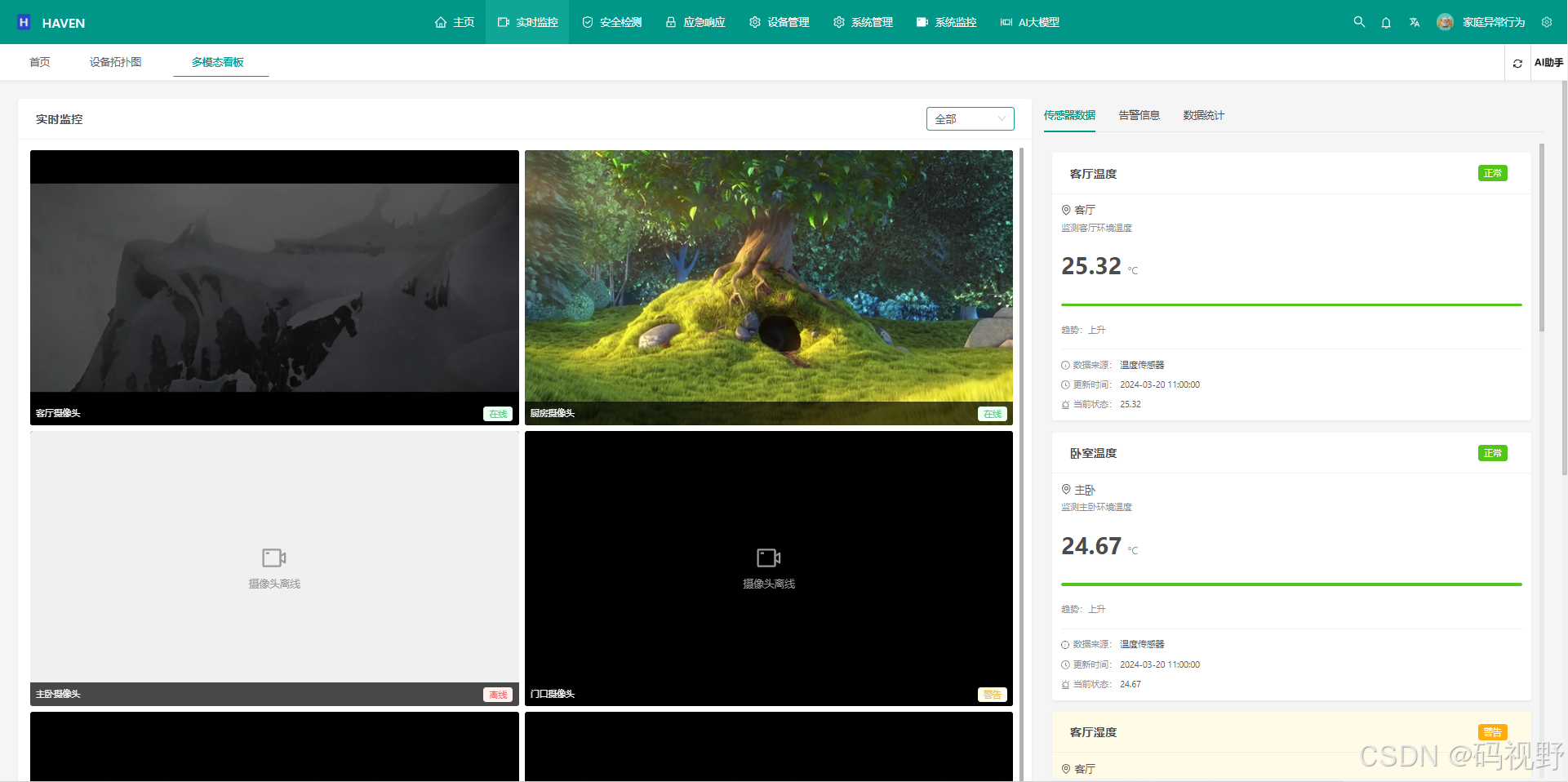Select 传感器数据 tab
This screenshot has width=1568, height=782.
pyautogui.click(x=1069, y=115)
